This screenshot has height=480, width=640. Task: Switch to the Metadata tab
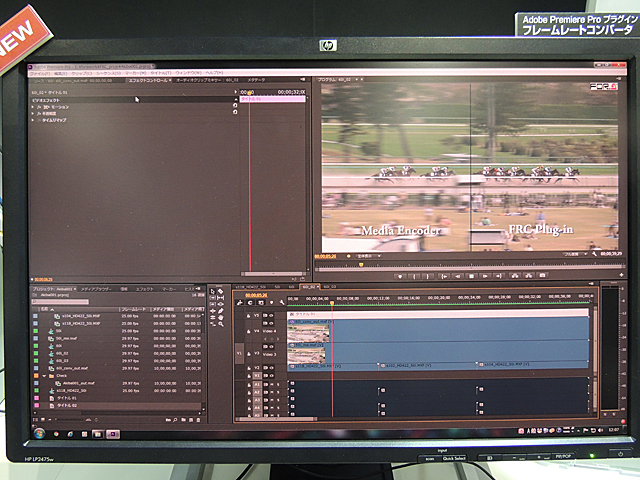click(256, 80)
